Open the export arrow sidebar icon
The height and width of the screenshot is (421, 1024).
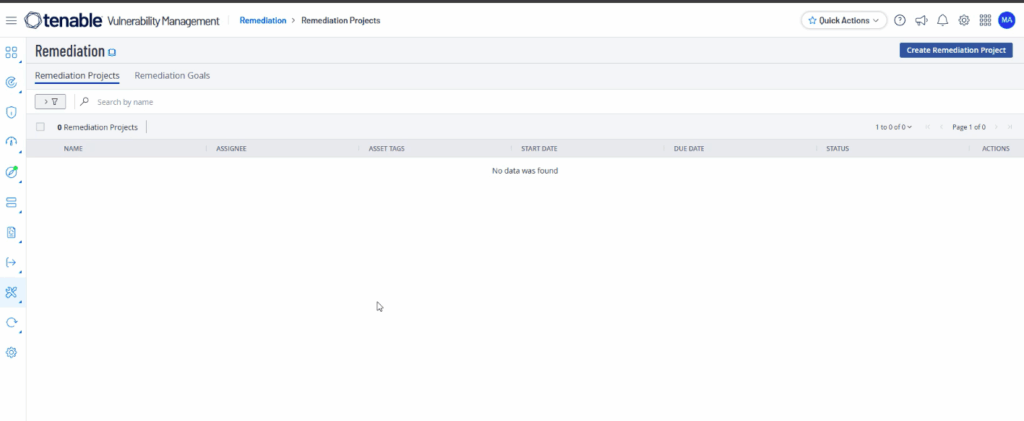point(11,262)
